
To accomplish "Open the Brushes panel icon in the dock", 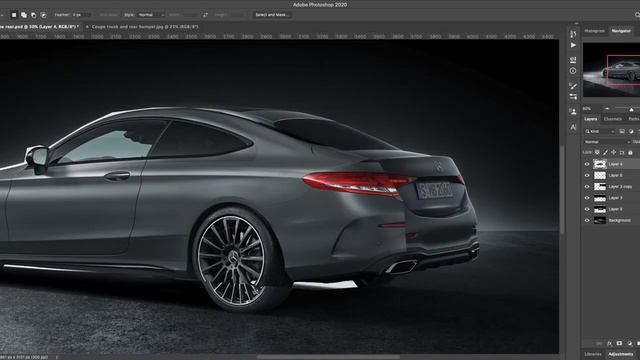I will [x=573, y=86].
